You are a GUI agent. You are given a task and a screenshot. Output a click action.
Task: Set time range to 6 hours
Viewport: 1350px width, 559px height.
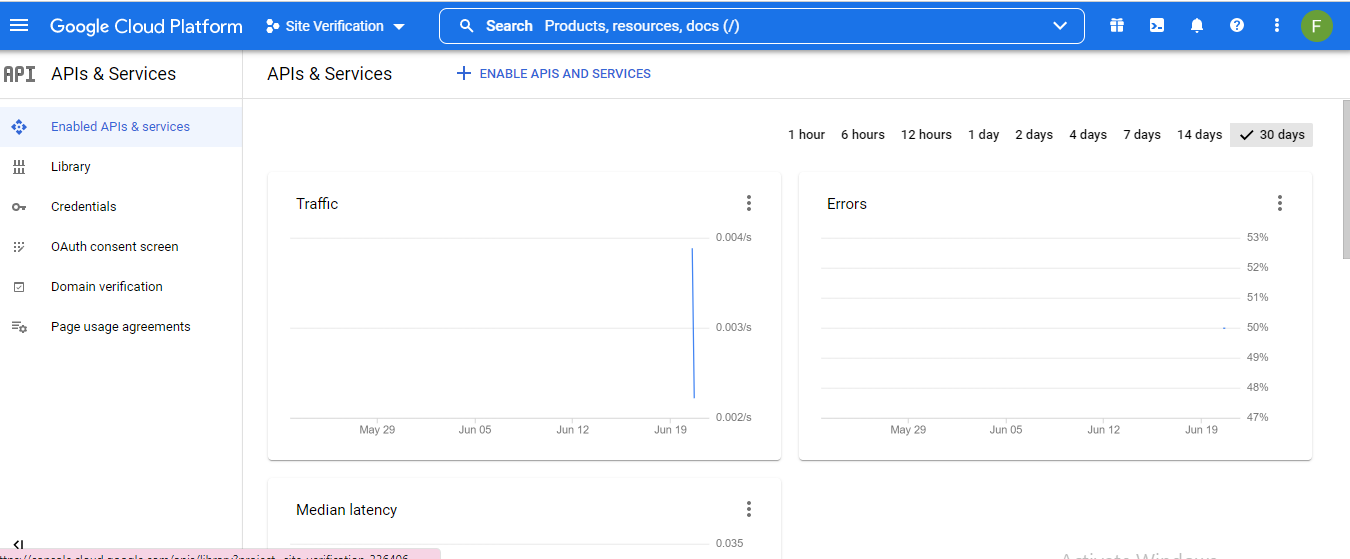coord(862,135)
